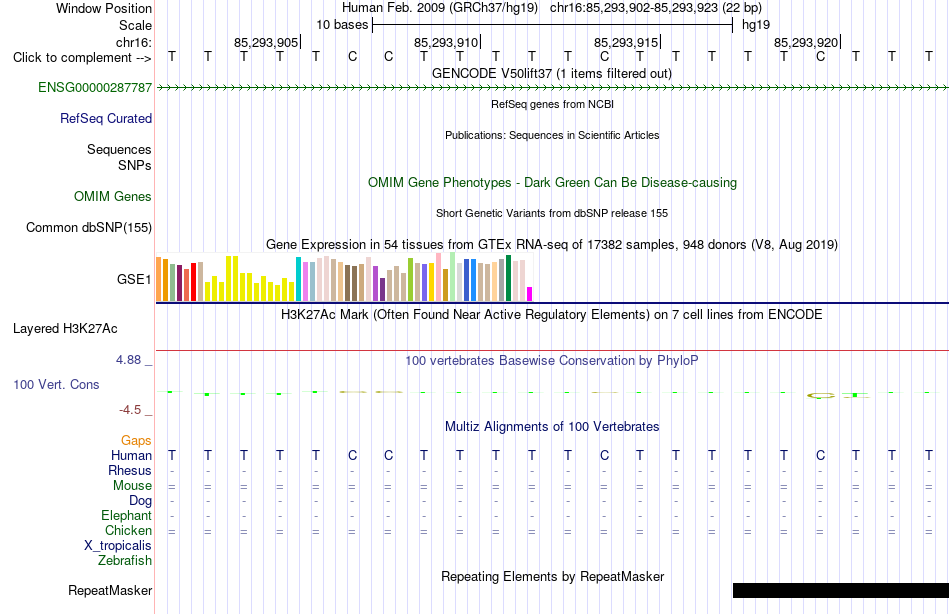This screenshot has height=614, width=950.
Task: Click the Human species label in Multiz
Action: 131,455
